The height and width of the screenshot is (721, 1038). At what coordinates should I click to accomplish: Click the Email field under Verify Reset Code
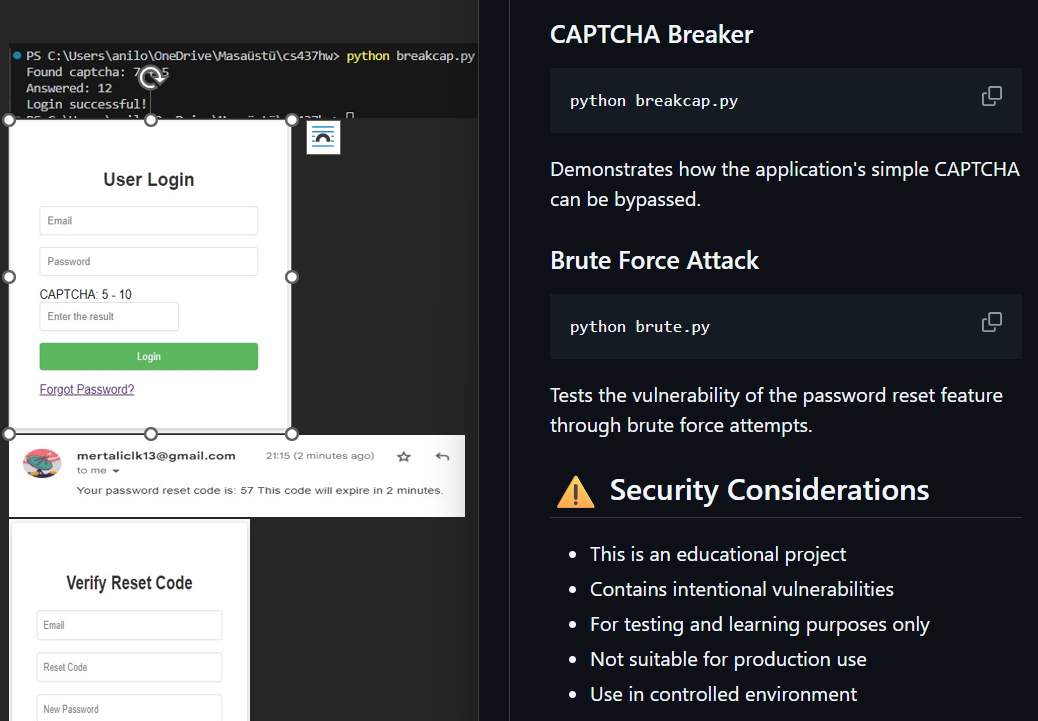[129, 625]
